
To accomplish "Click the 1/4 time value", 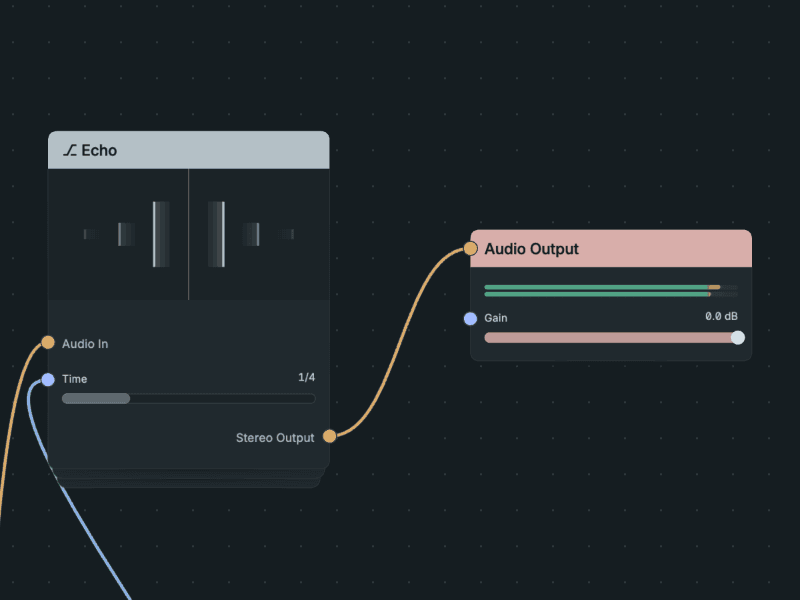I will 307,377.
